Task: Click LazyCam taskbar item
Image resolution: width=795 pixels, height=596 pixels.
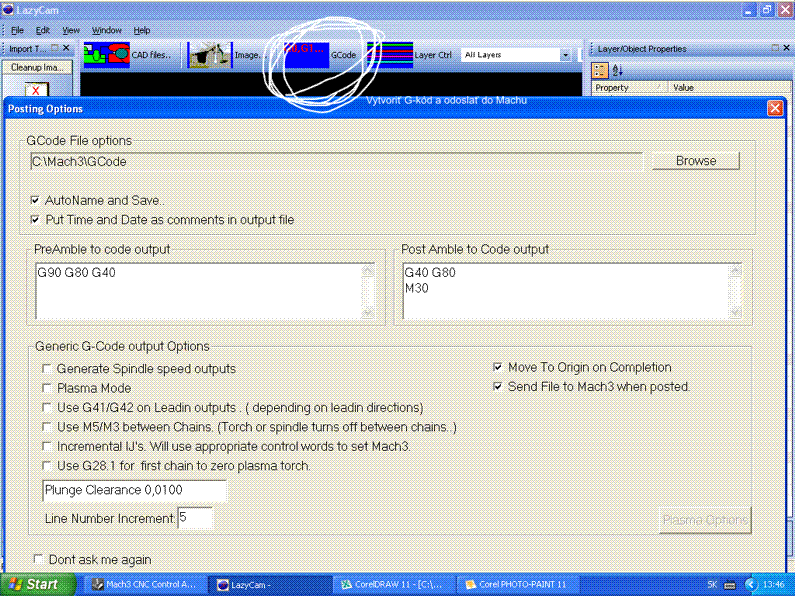Action: pyautogui.click(x=269, y=584)
